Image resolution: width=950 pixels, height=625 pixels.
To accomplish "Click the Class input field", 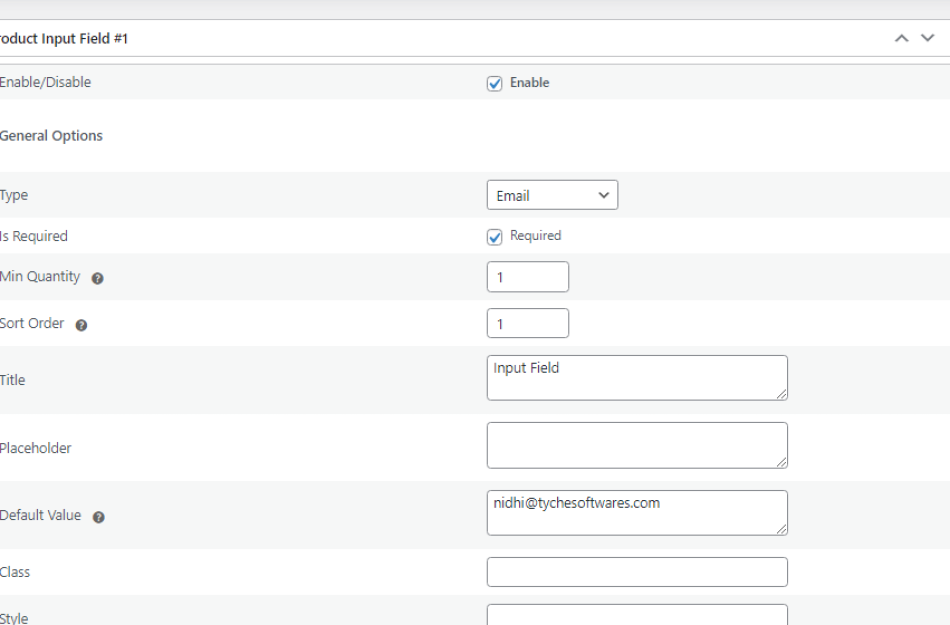I will coord(636,571).
